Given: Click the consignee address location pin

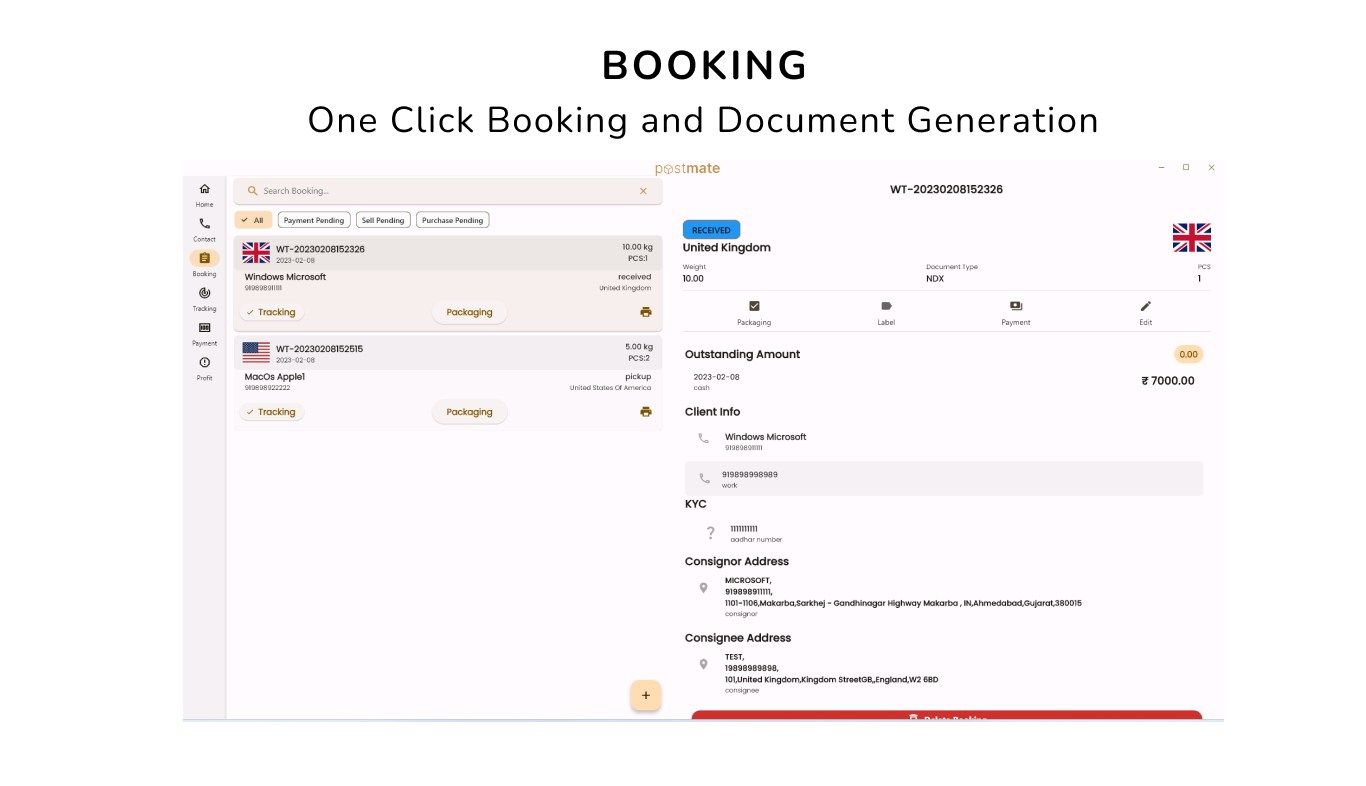Looking at the screenshot, I should click(x=703, y=664).
